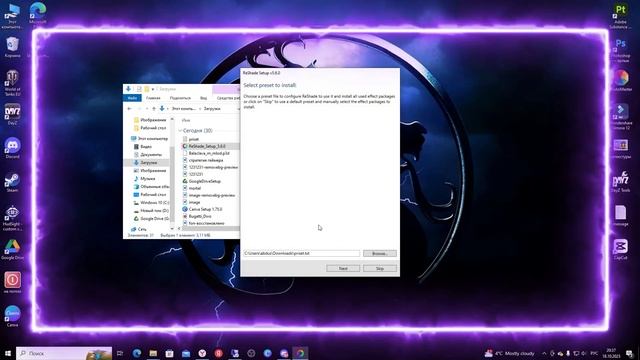Collapse the Сегодня (30) group in Explorer
This screenshot has width=640, height=360.
point(180,131)
